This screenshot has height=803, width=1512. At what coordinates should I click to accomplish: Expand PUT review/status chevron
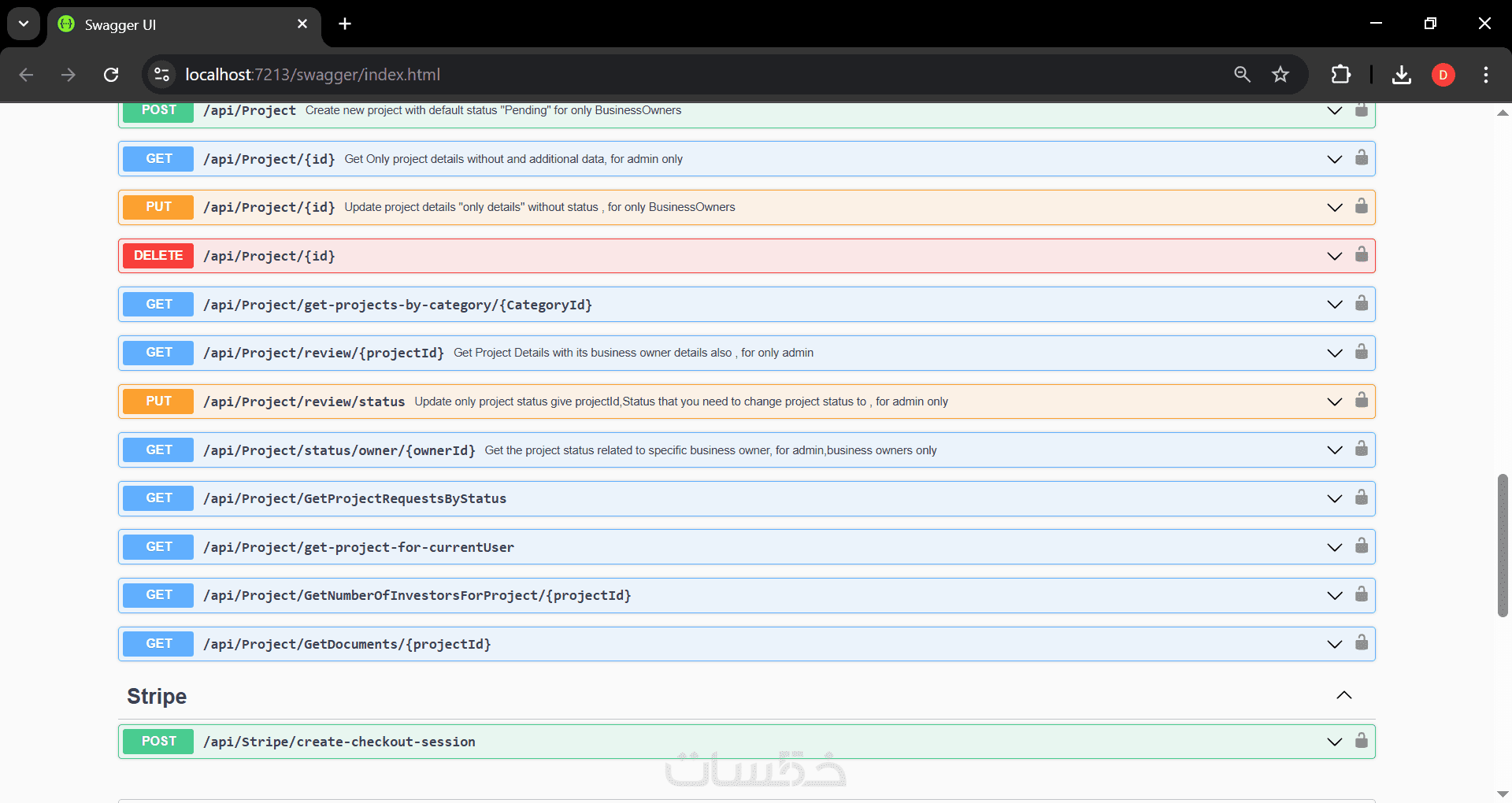pos(1334,402)
